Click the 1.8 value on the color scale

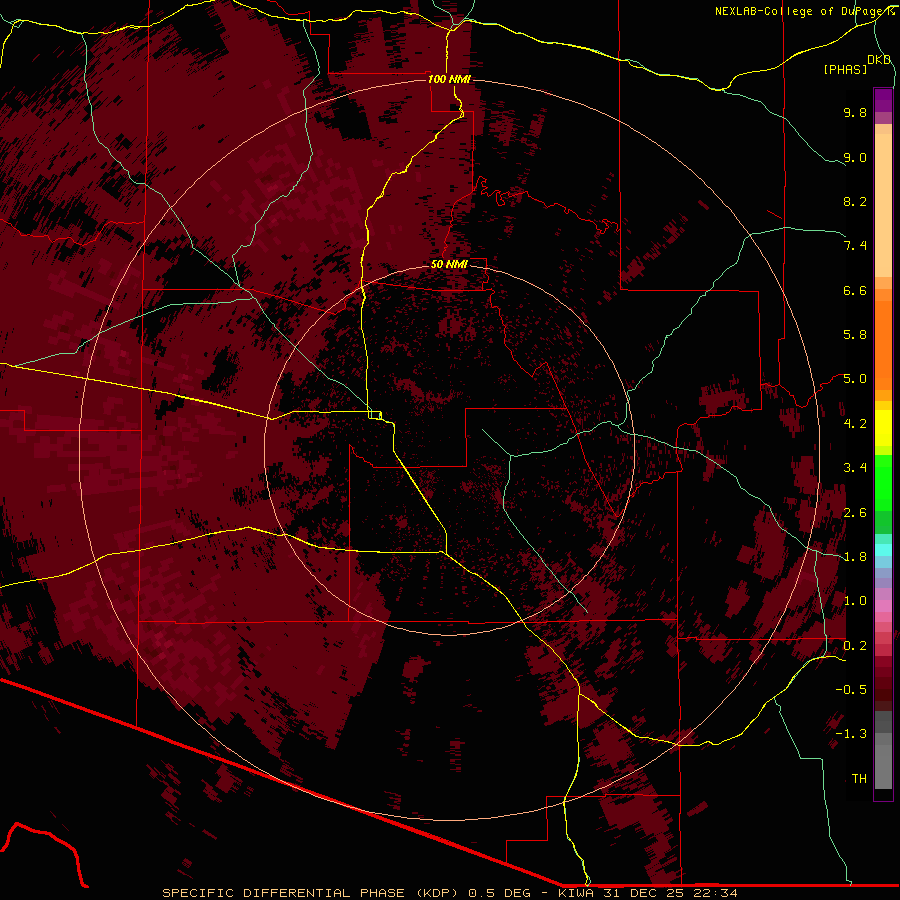[855, 557]
